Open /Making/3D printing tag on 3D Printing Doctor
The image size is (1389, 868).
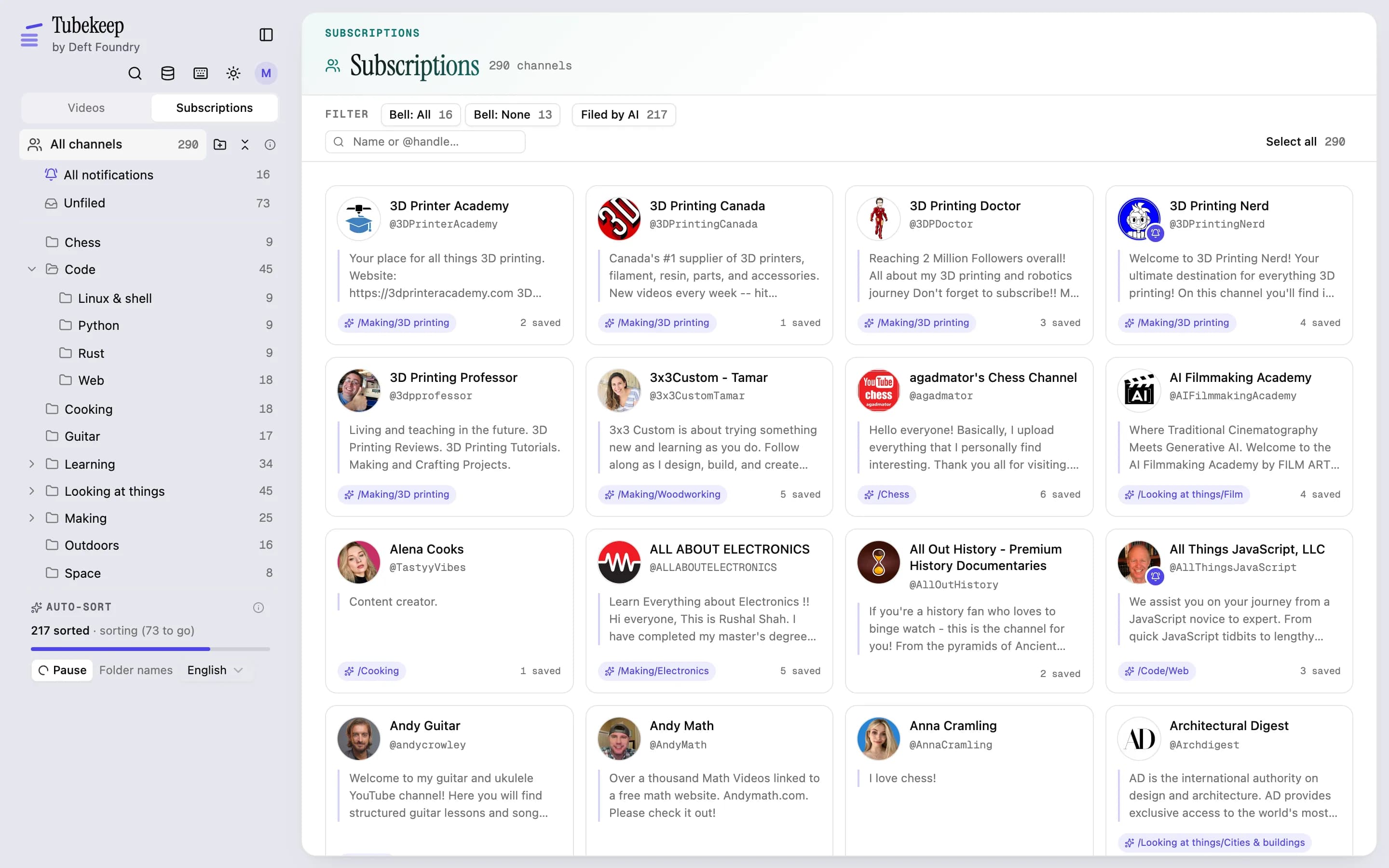click(917, 323)
